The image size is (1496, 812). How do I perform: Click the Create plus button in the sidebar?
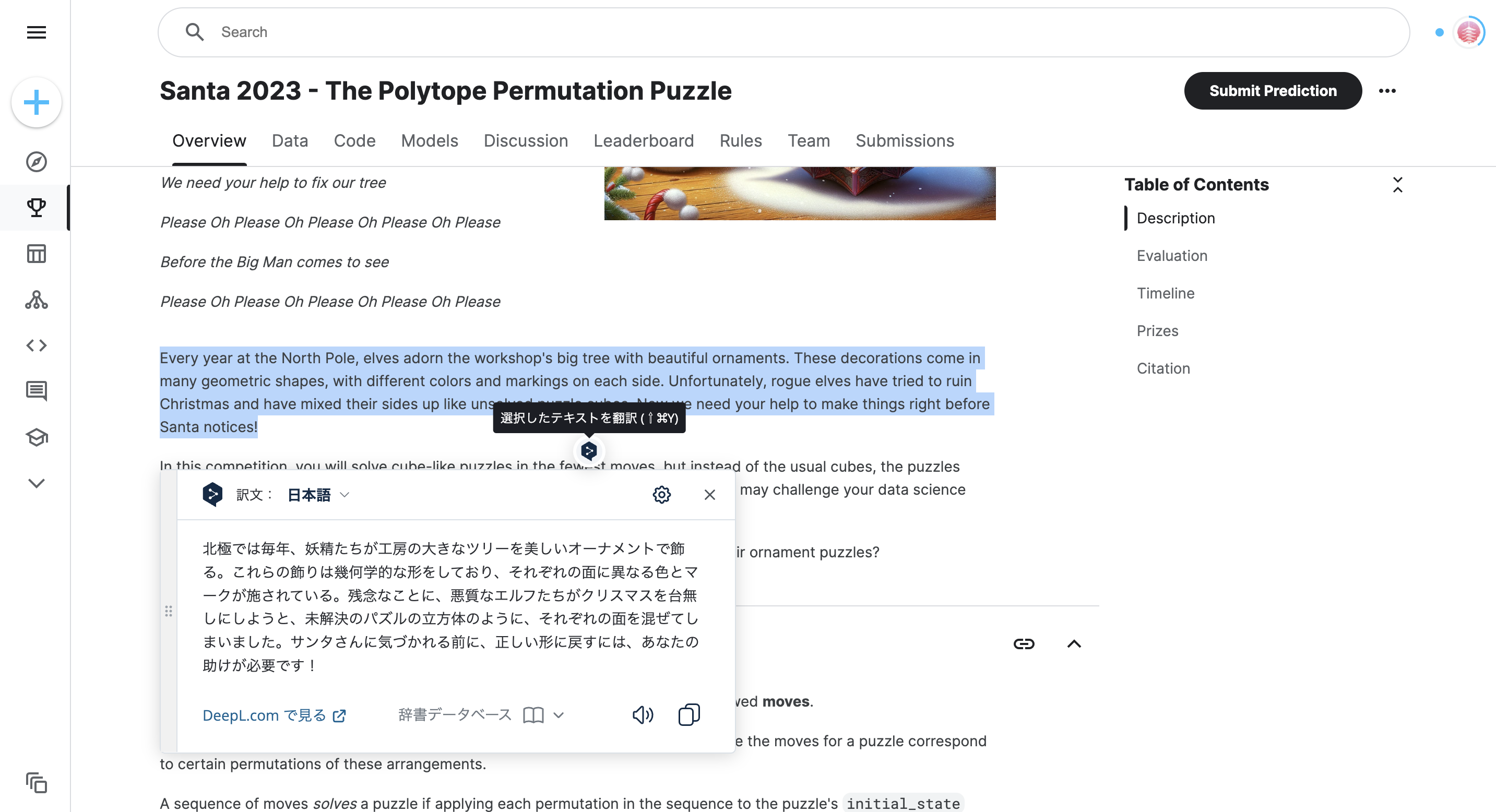(36, 102)
